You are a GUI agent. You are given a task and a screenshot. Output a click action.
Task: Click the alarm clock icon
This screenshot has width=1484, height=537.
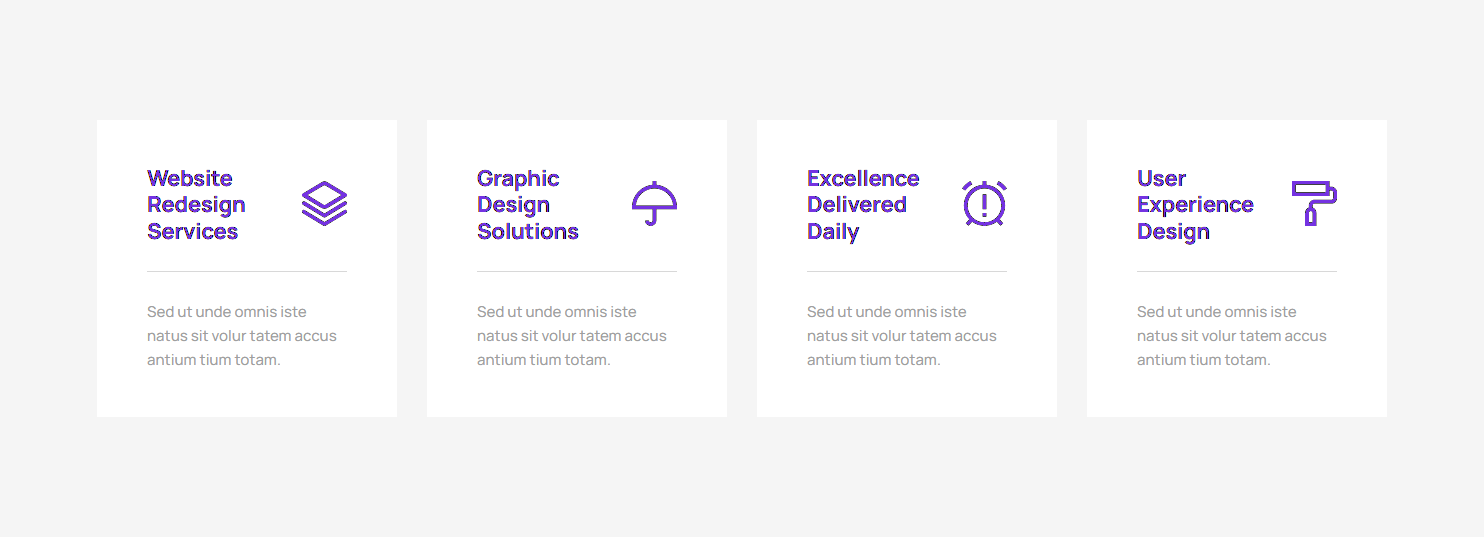click(984, 204)
